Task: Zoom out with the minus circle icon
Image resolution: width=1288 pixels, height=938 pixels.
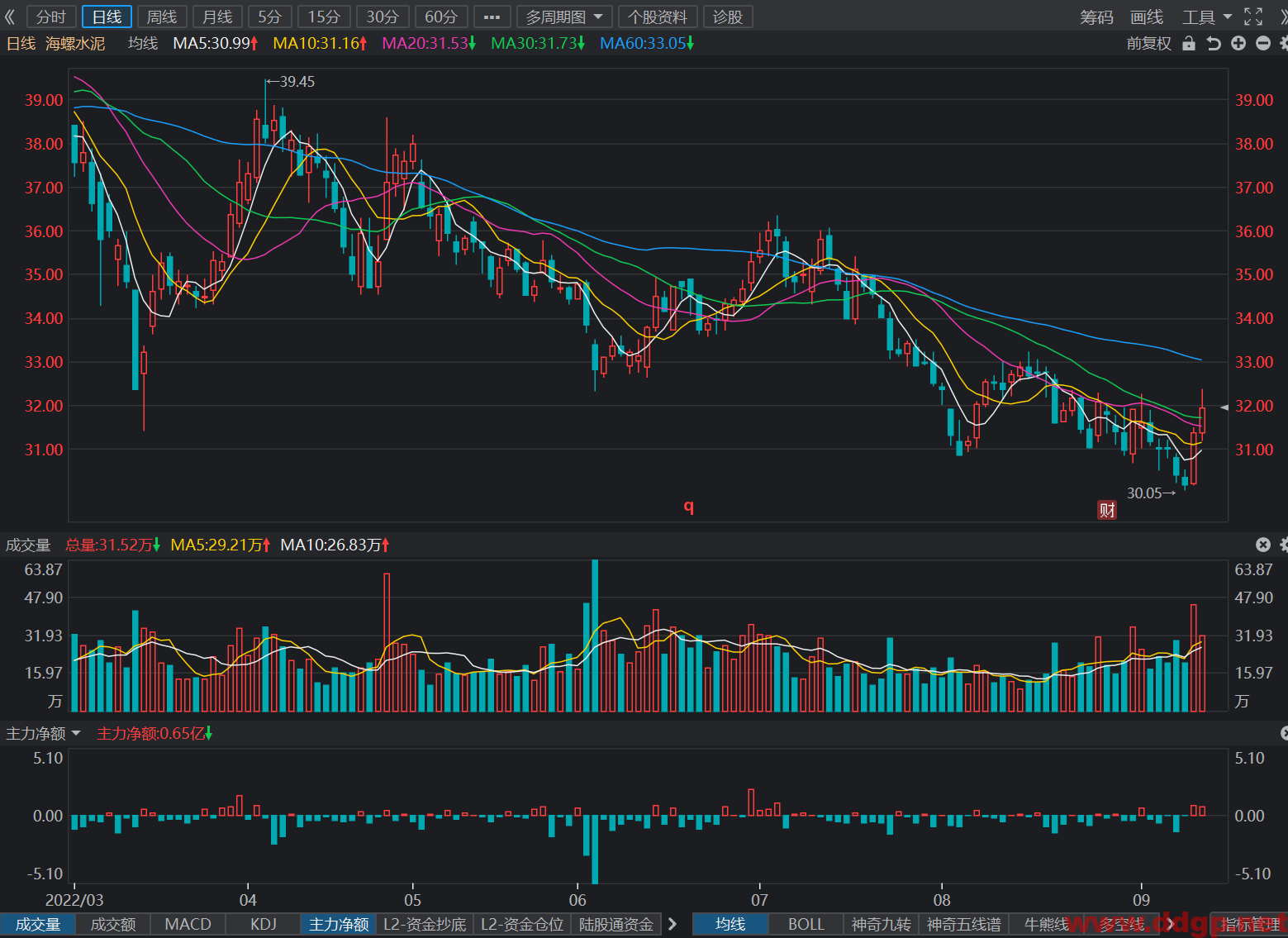Action: (x=1262, y=44)
